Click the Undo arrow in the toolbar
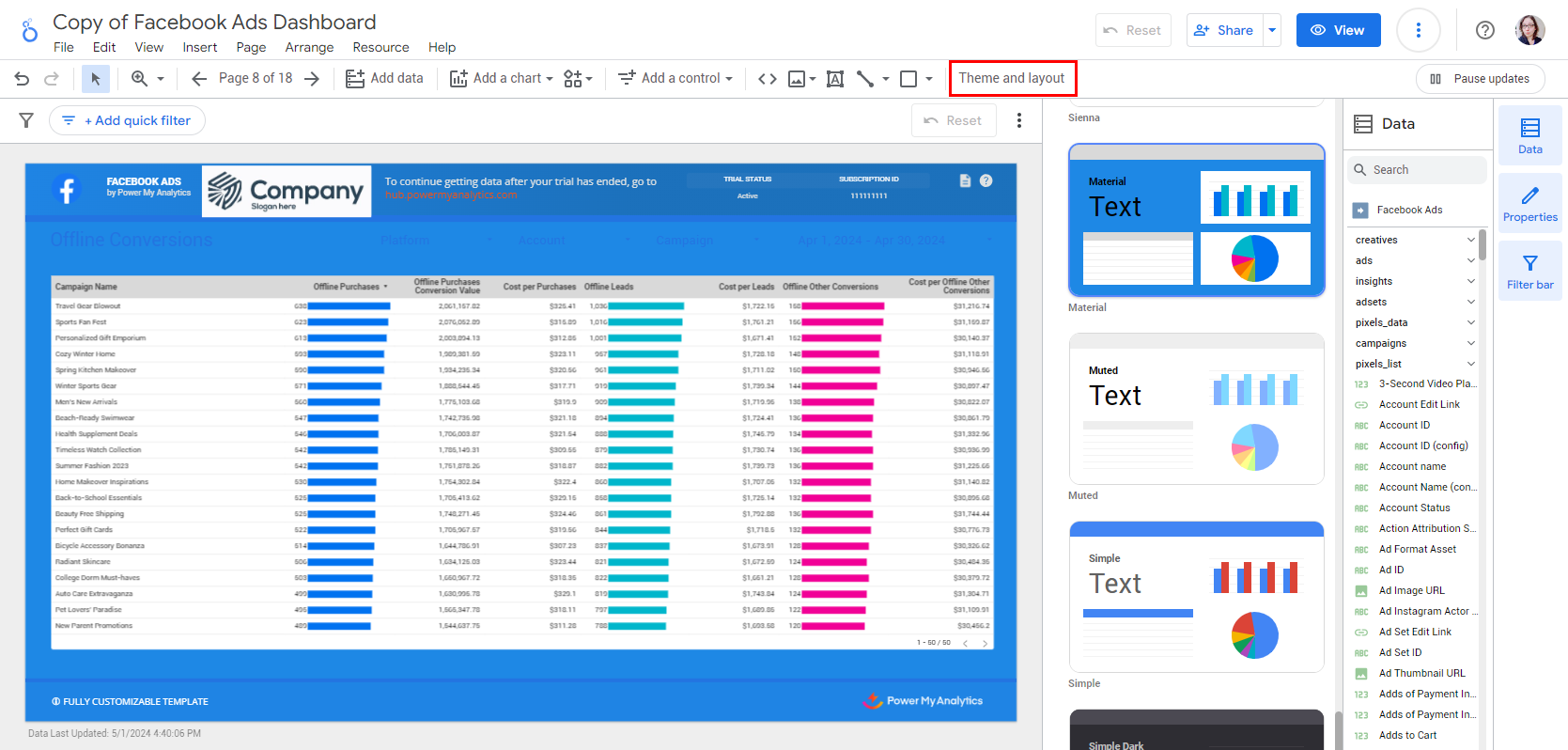Viewport: 1568px width, 750px height. pos(23,79)
